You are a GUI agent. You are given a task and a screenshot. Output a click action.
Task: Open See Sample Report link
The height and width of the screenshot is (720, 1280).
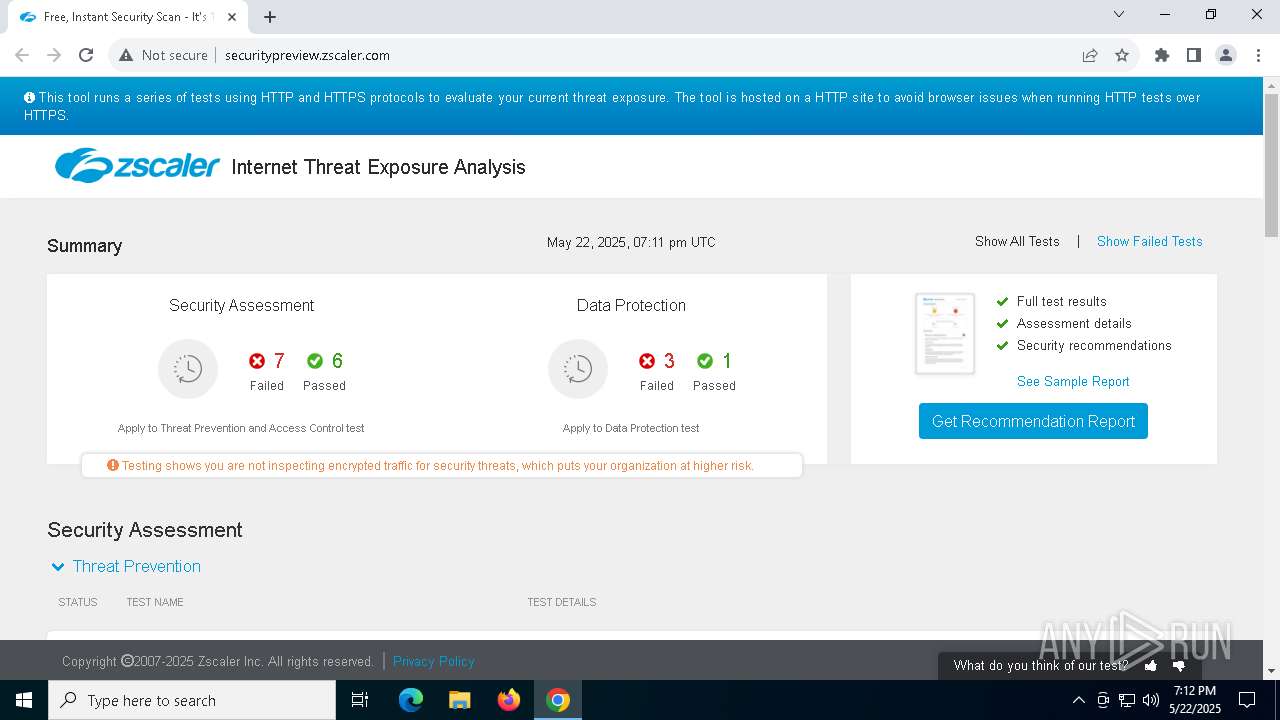coord(1073,381)
